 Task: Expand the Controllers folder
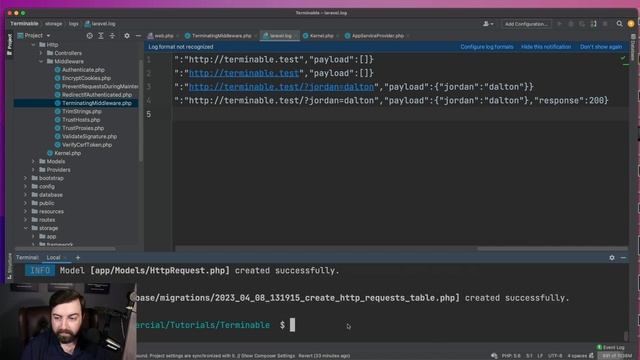tap(41, 53)
